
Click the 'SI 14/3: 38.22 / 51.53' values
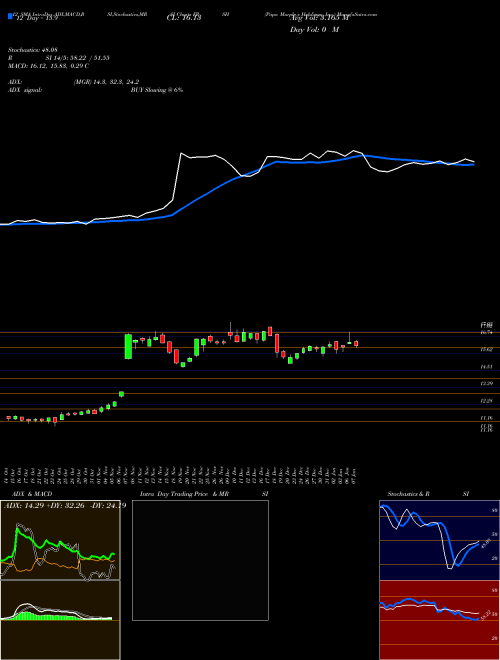[78, 58]
